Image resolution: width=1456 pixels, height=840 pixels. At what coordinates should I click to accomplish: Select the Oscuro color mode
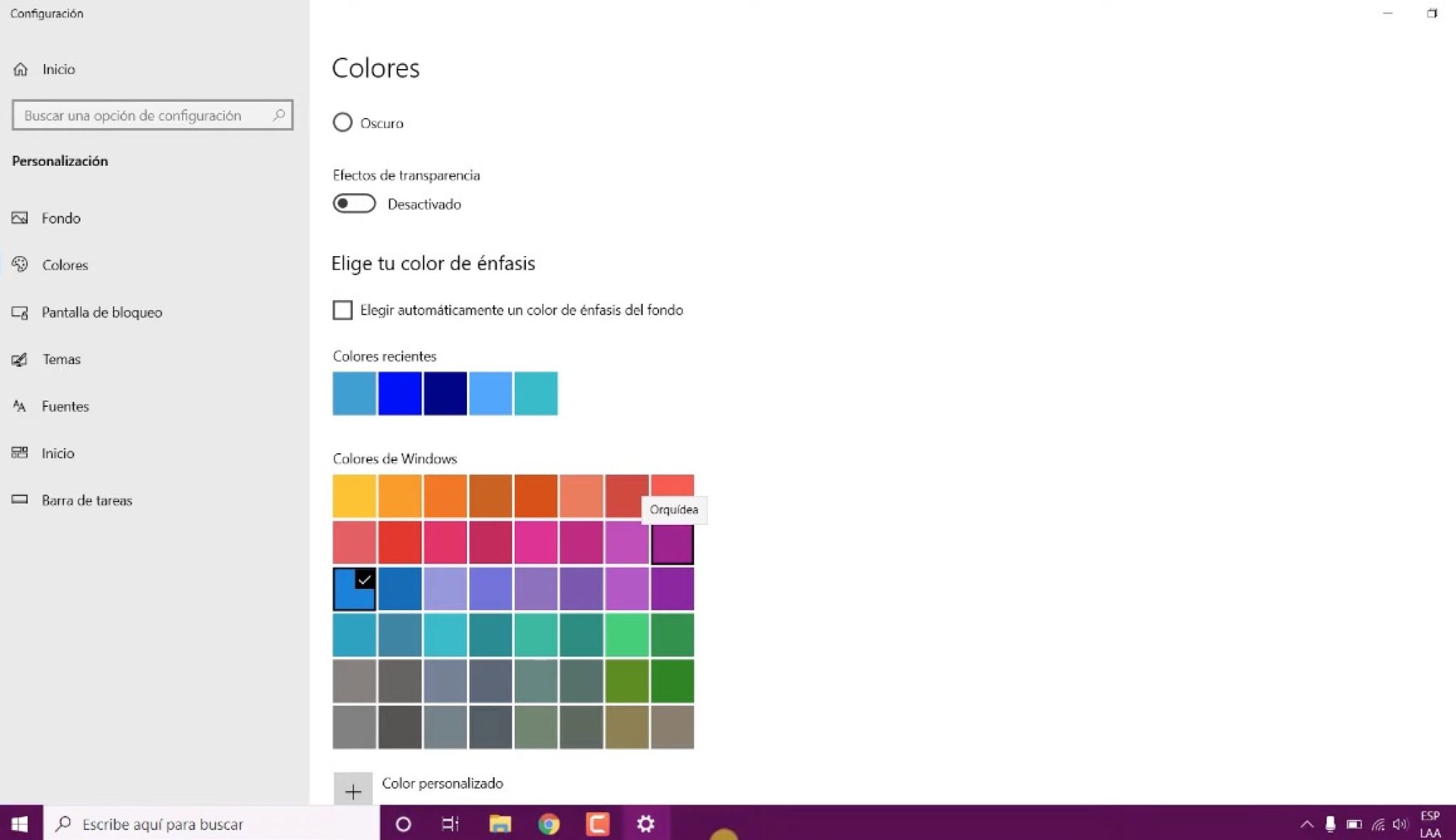pos(343,122)
